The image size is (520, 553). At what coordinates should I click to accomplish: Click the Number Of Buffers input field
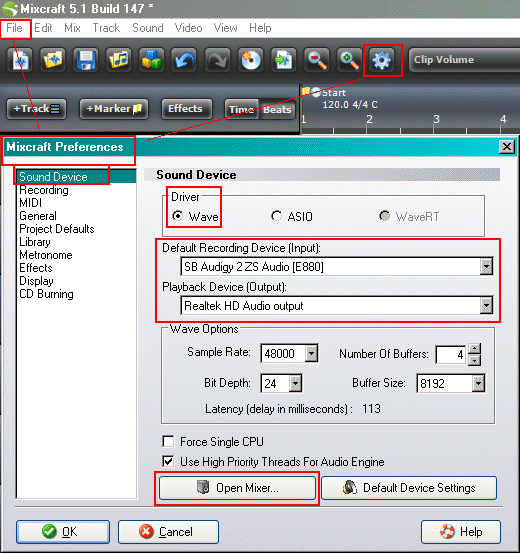452,354
